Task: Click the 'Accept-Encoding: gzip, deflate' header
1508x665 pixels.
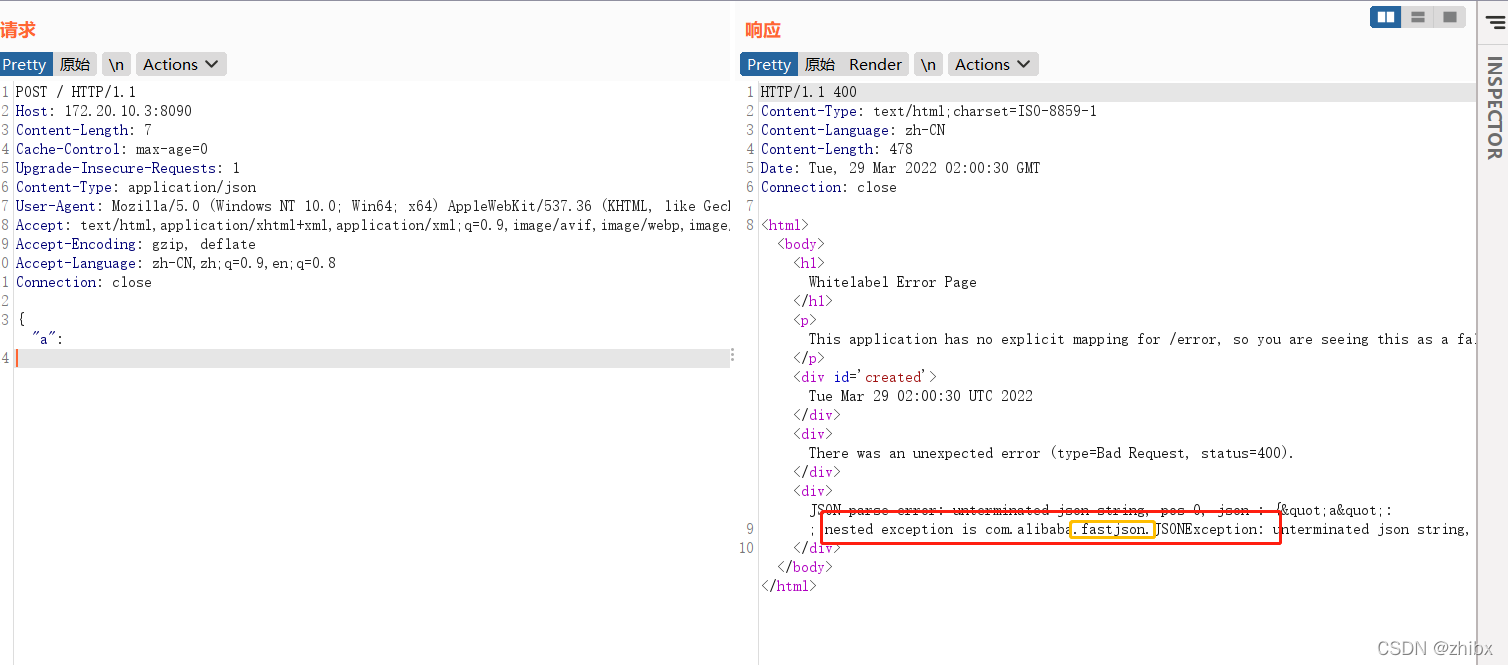Action: (136, 244)
